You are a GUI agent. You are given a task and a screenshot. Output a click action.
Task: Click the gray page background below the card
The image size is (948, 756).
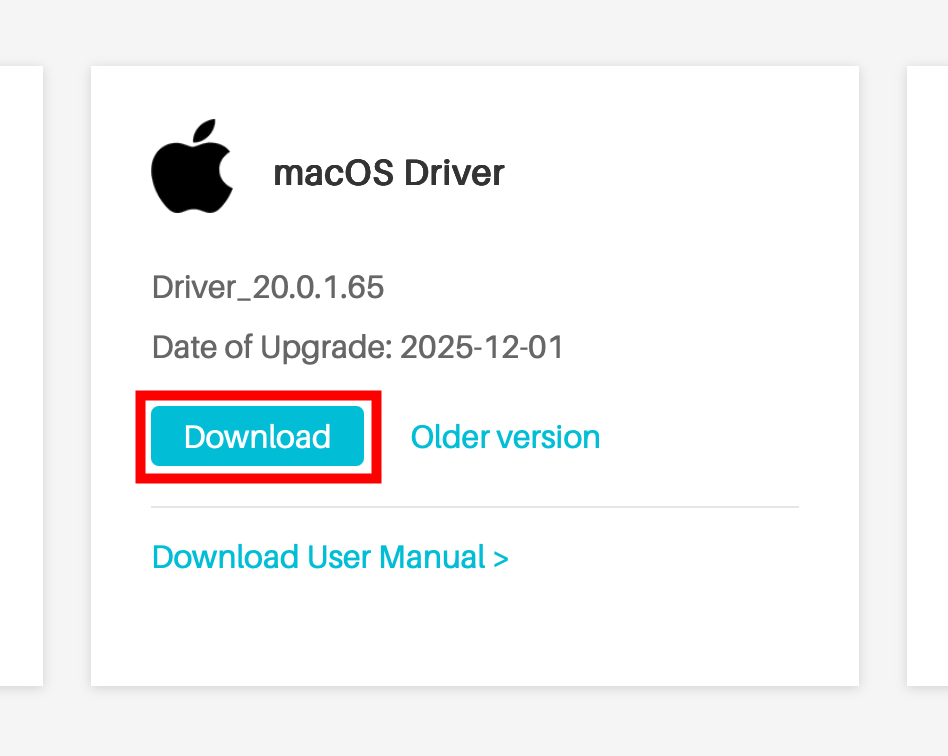pyautogui.click(x=475, y=722)
